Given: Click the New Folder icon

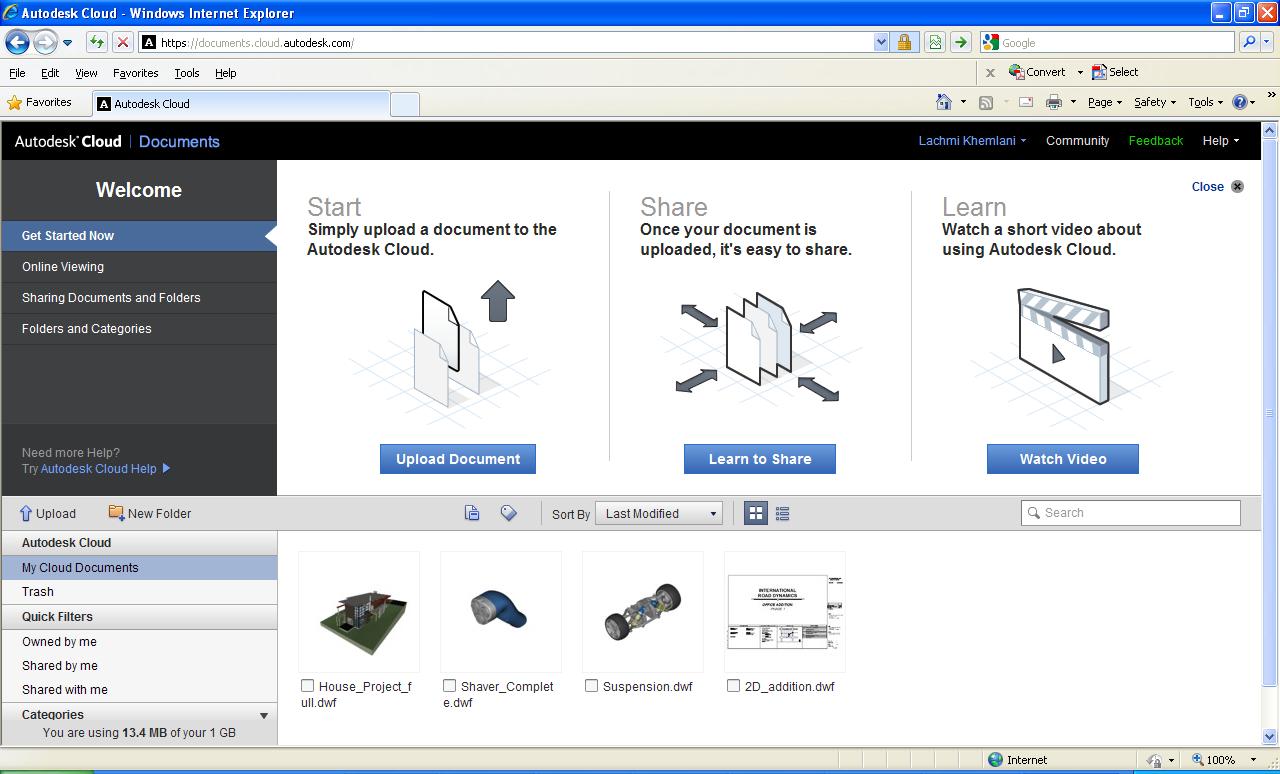Looking at the screenshot, I should (116, 513).
